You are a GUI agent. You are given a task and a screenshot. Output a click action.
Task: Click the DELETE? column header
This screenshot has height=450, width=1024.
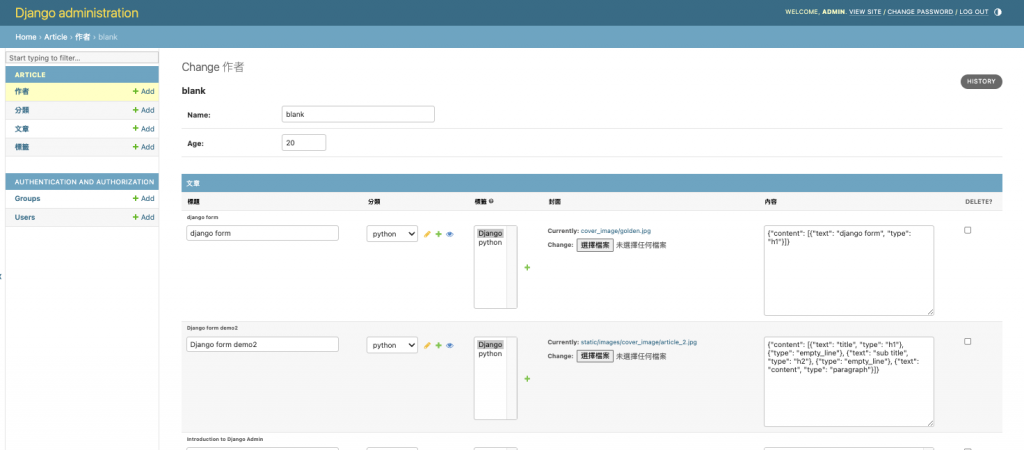pyautogui.click(x=978, y=202)
